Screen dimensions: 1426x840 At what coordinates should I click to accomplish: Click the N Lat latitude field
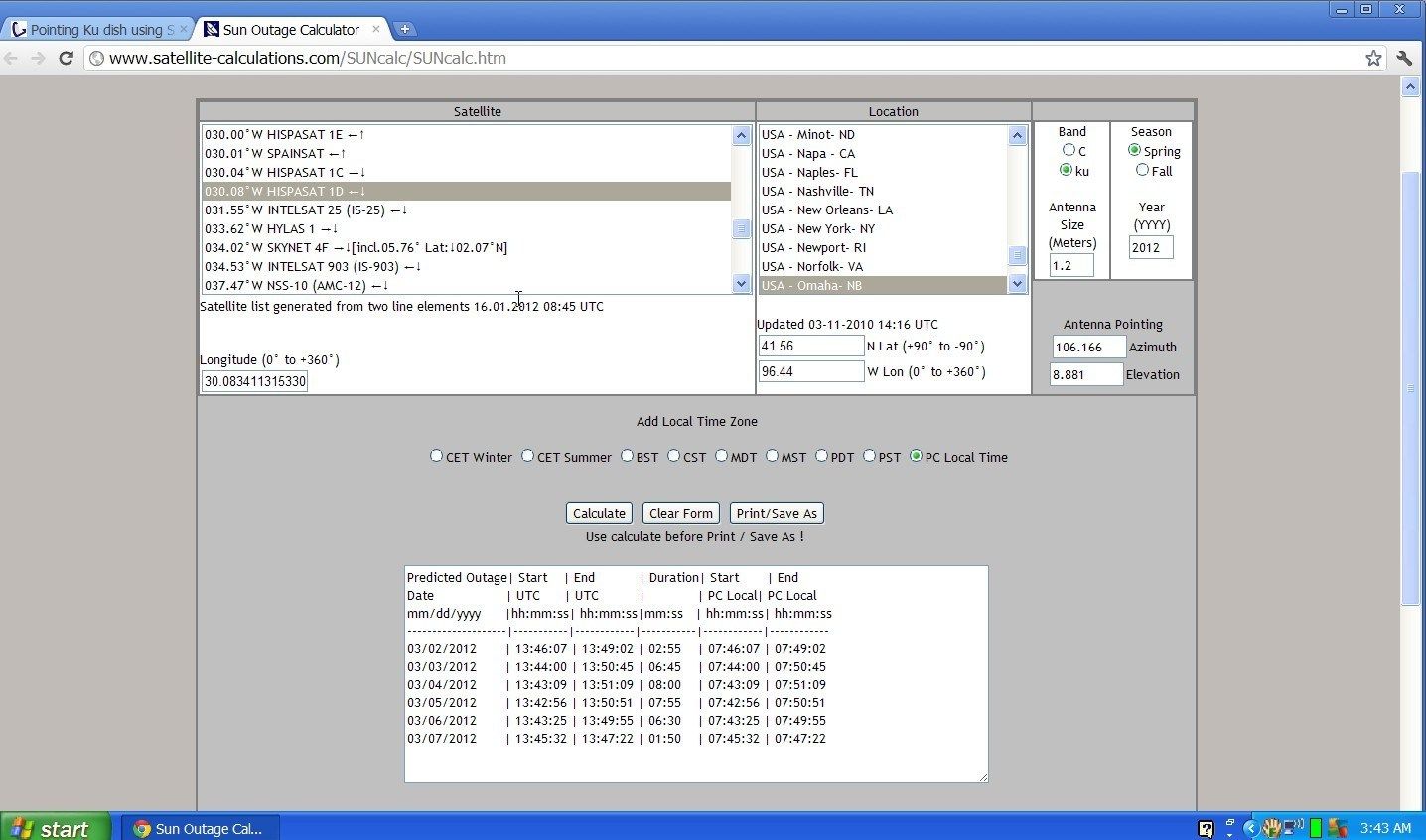[811, 346]
